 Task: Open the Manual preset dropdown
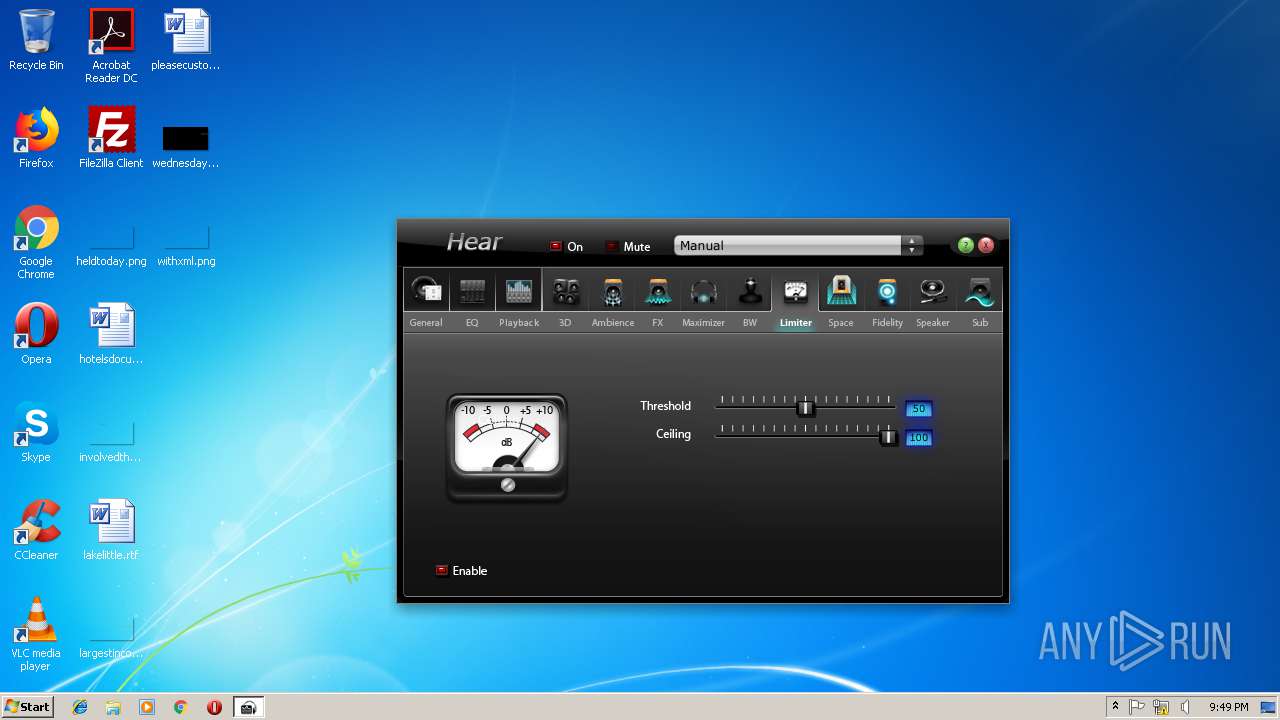(798, 245)
